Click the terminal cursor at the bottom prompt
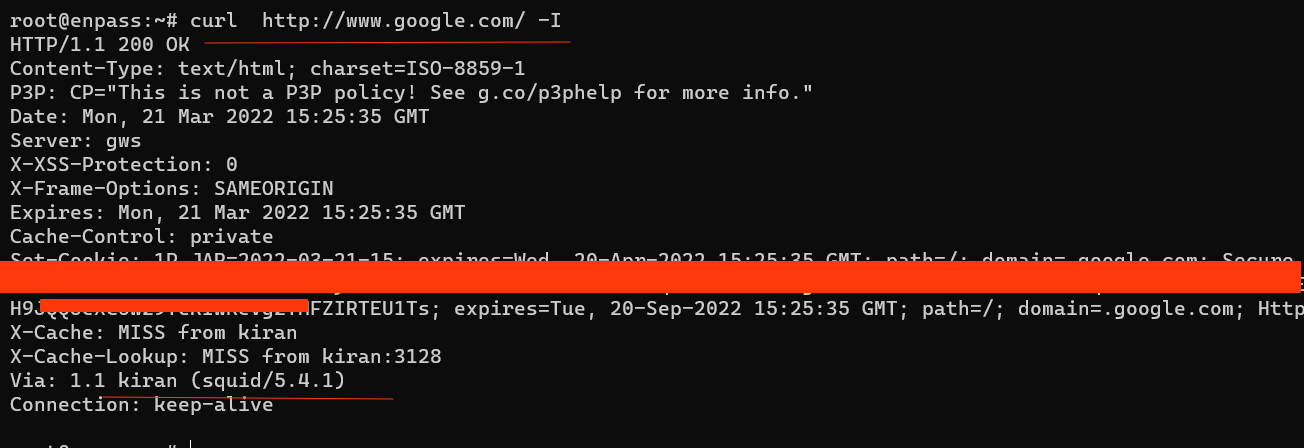Screen dimensions: 1304x448 coord(189,444)
